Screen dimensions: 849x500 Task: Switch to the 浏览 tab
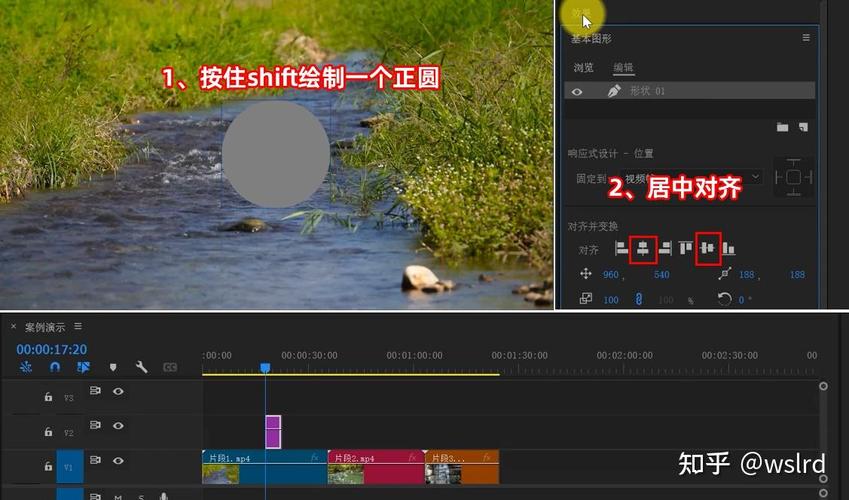583,68
